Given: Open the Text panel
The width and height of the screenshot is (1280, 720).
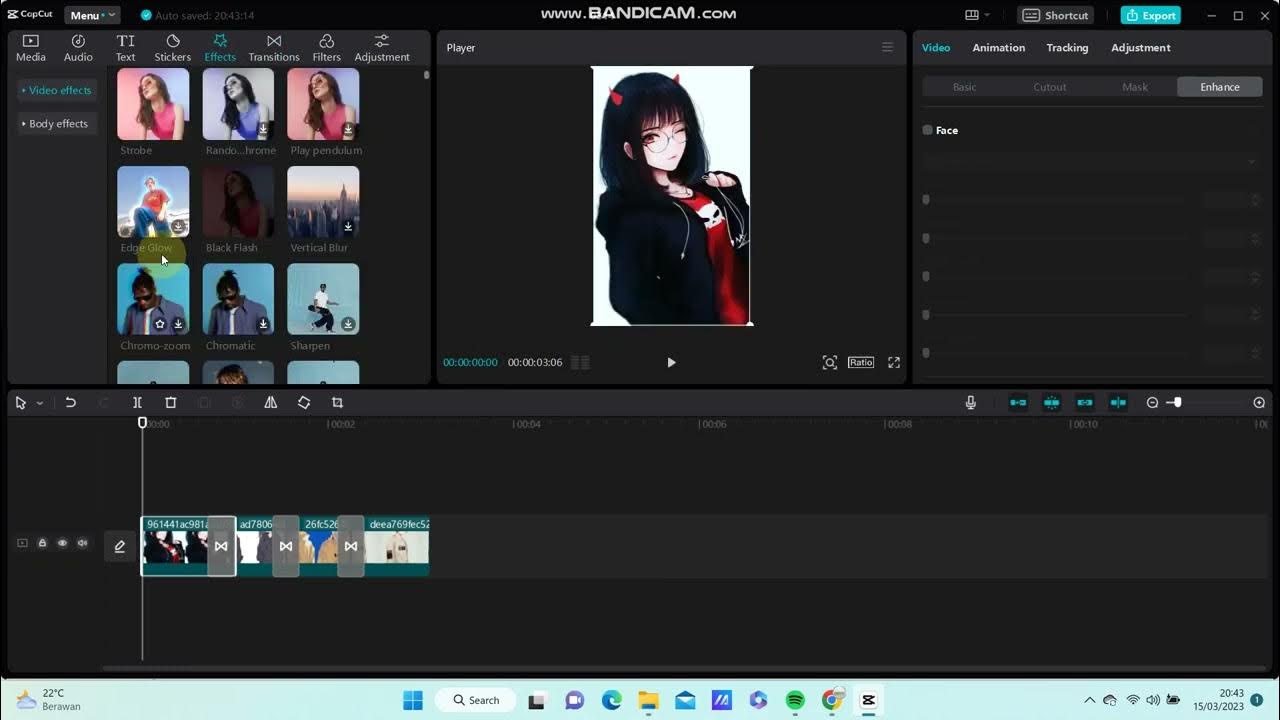Looking at the screenshot, I should [125, 48].
